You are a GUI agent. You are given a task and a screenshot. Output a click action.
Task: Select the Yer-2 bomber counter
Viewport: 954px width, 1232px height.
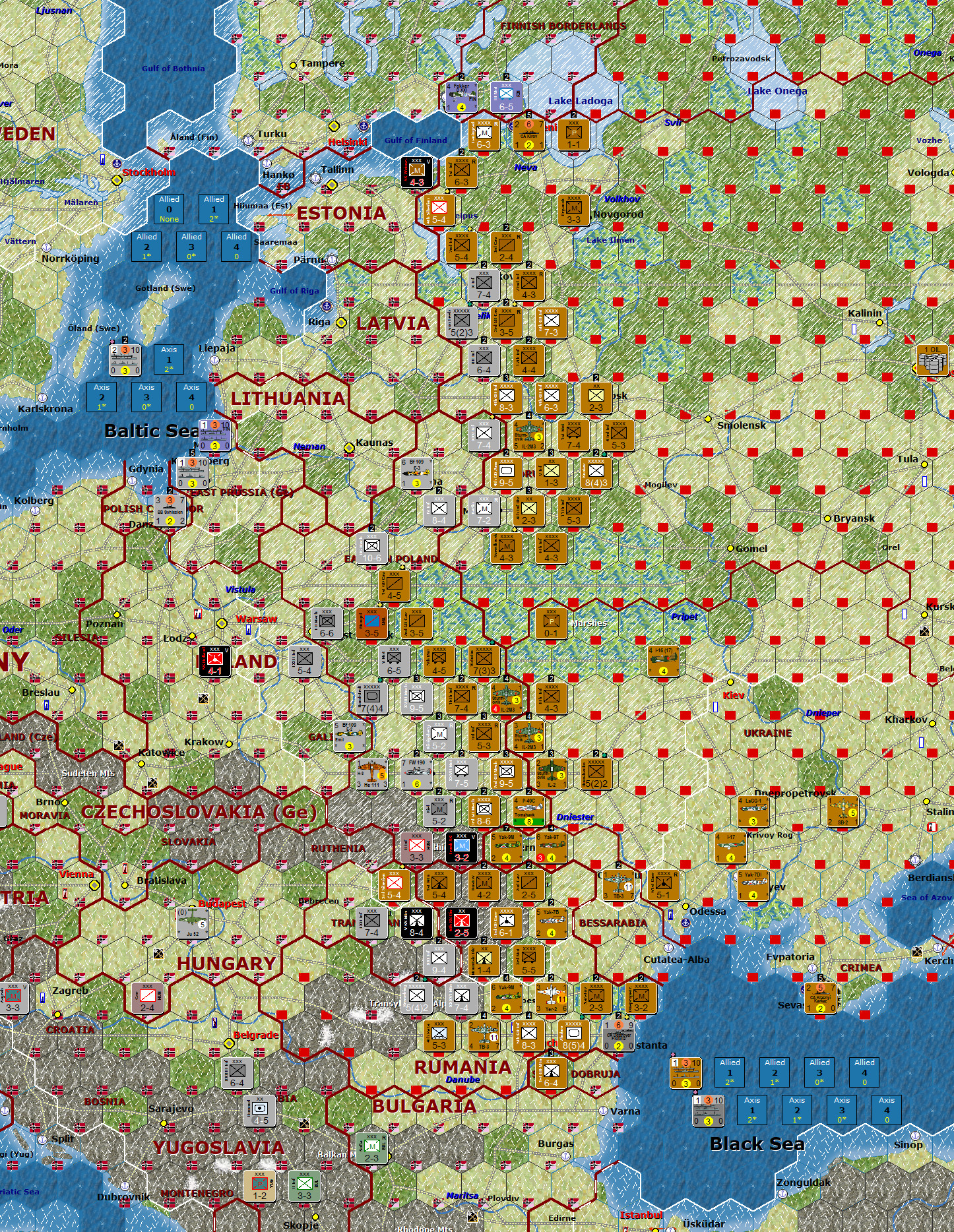pyautogui.click(x=551, y=999)
